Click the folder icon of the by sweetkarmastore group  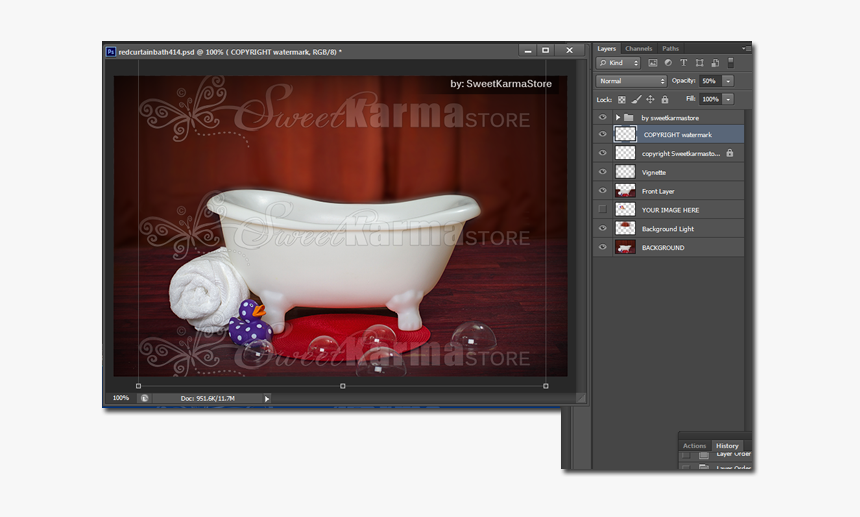629,117
